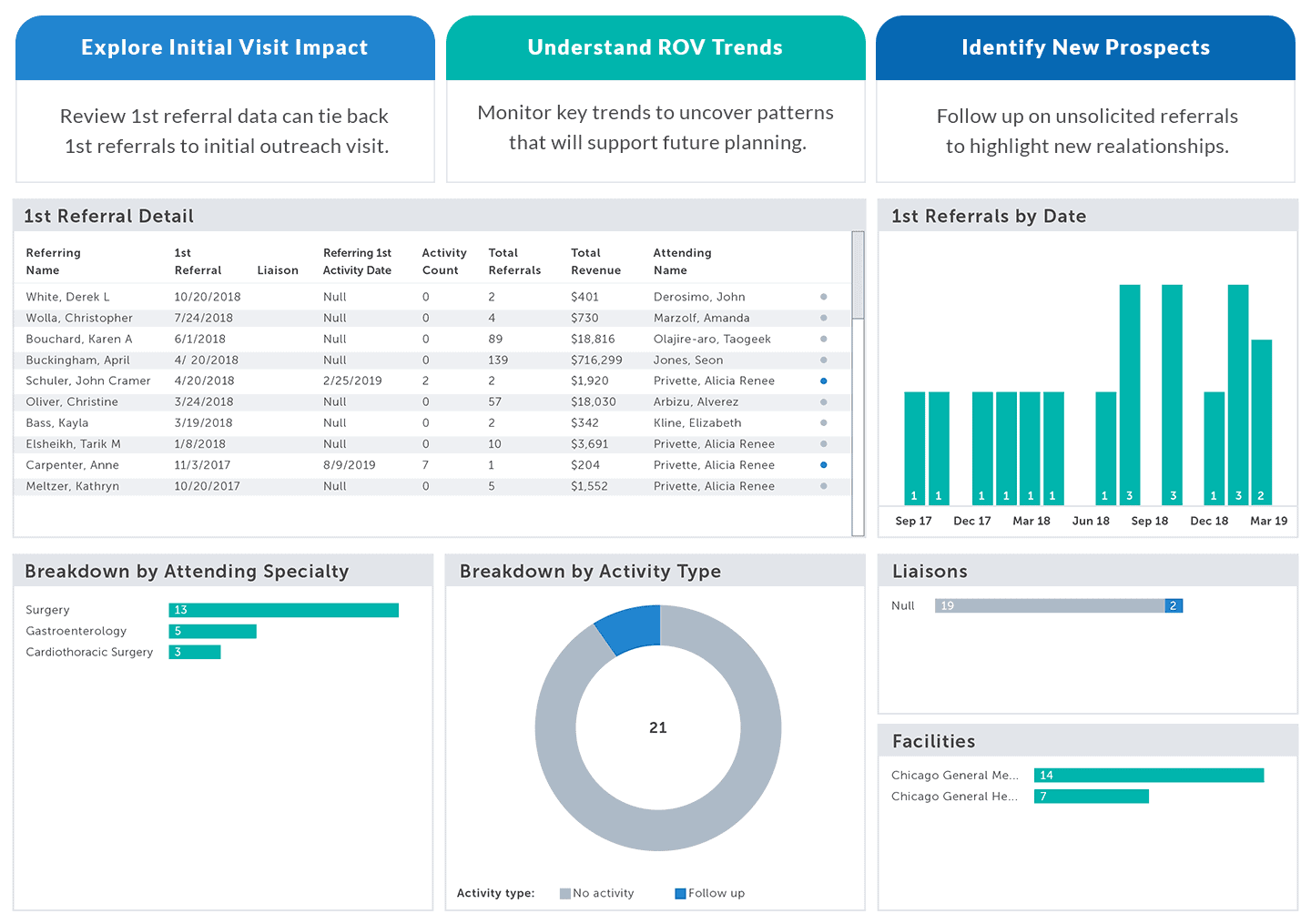Click the blue liaison bar segment labeled 2
Viewport: 1311px width, 924px height.
coord(1174,606)
